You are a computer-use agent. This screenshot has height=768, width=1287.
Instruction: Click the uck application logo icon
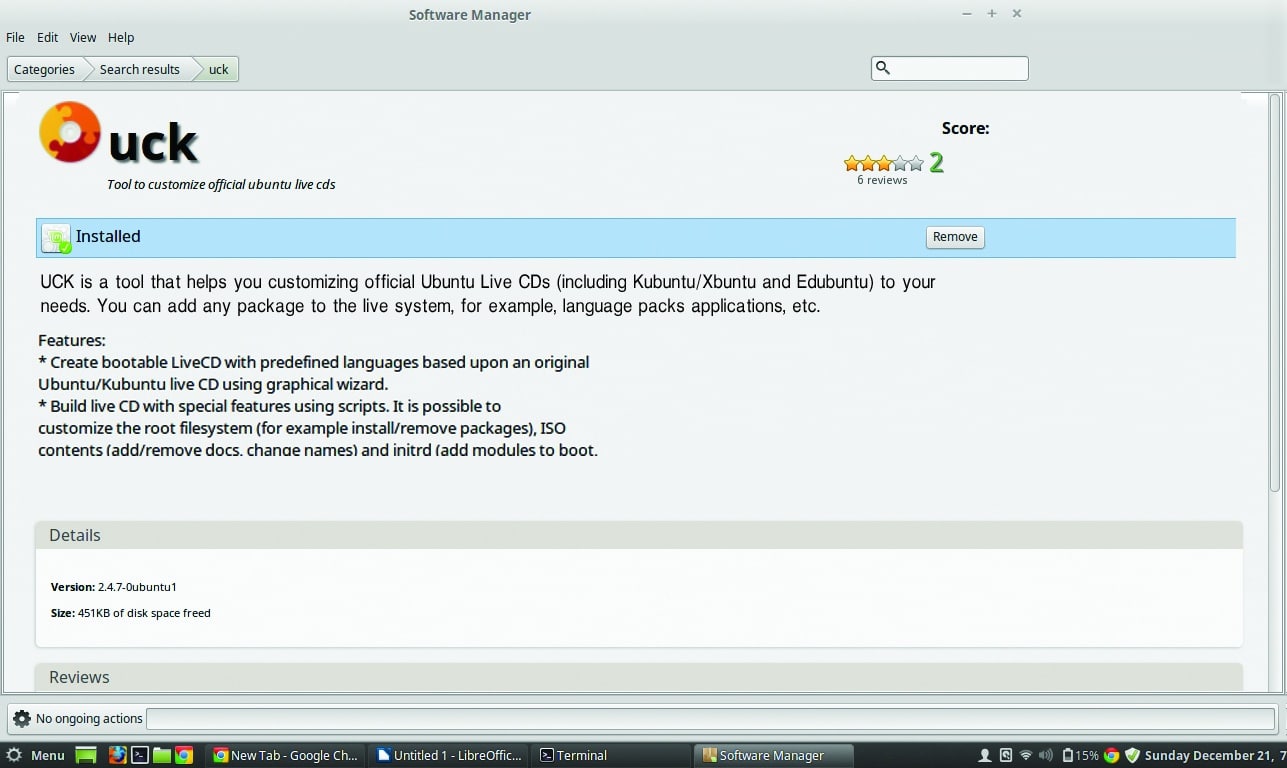tap(68, 131)
